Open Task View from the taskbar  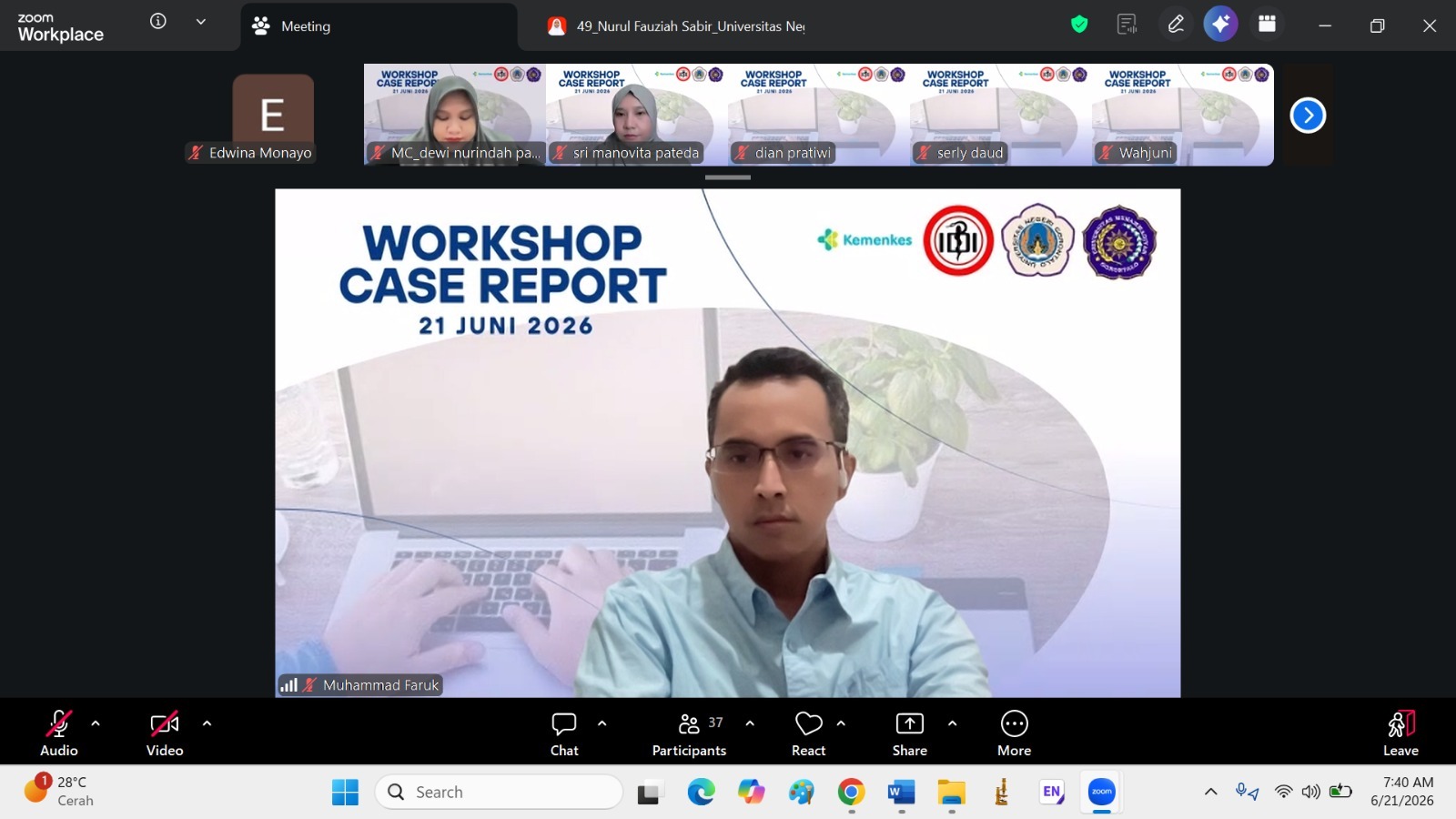coord(649,793)
